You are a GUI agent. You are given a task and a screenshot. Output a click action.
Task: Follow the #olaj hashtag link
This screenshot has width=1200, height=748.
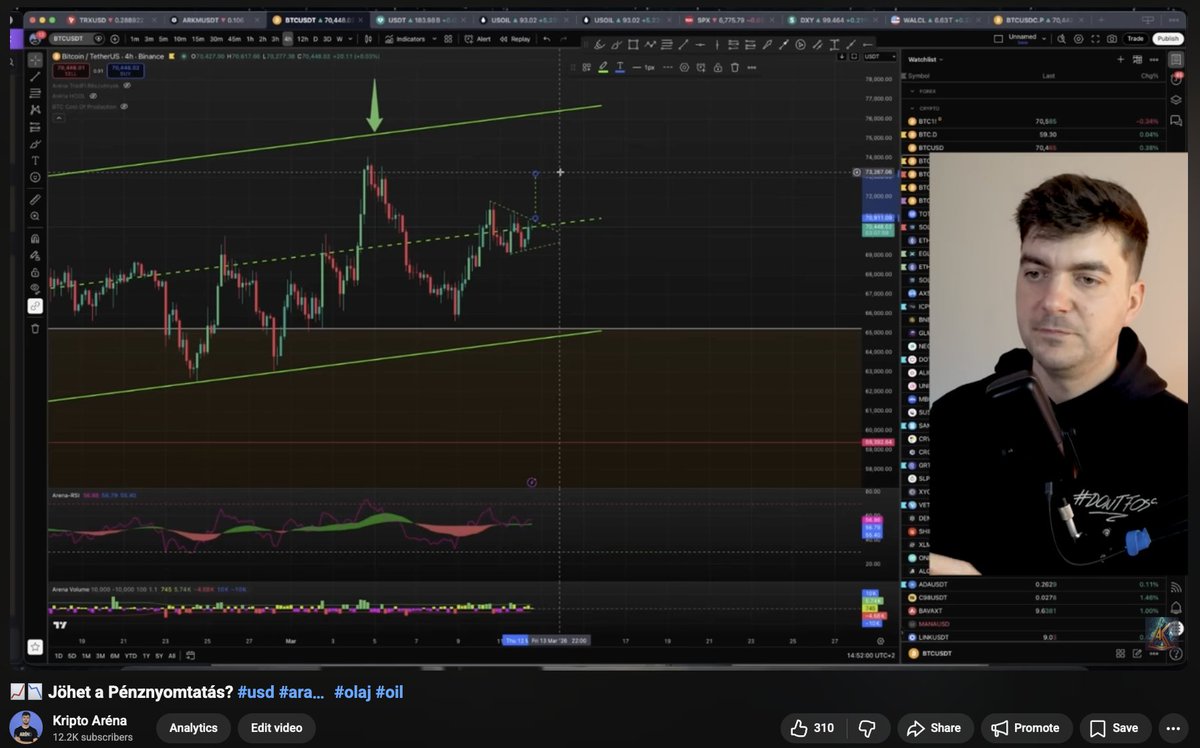[352, 692]
